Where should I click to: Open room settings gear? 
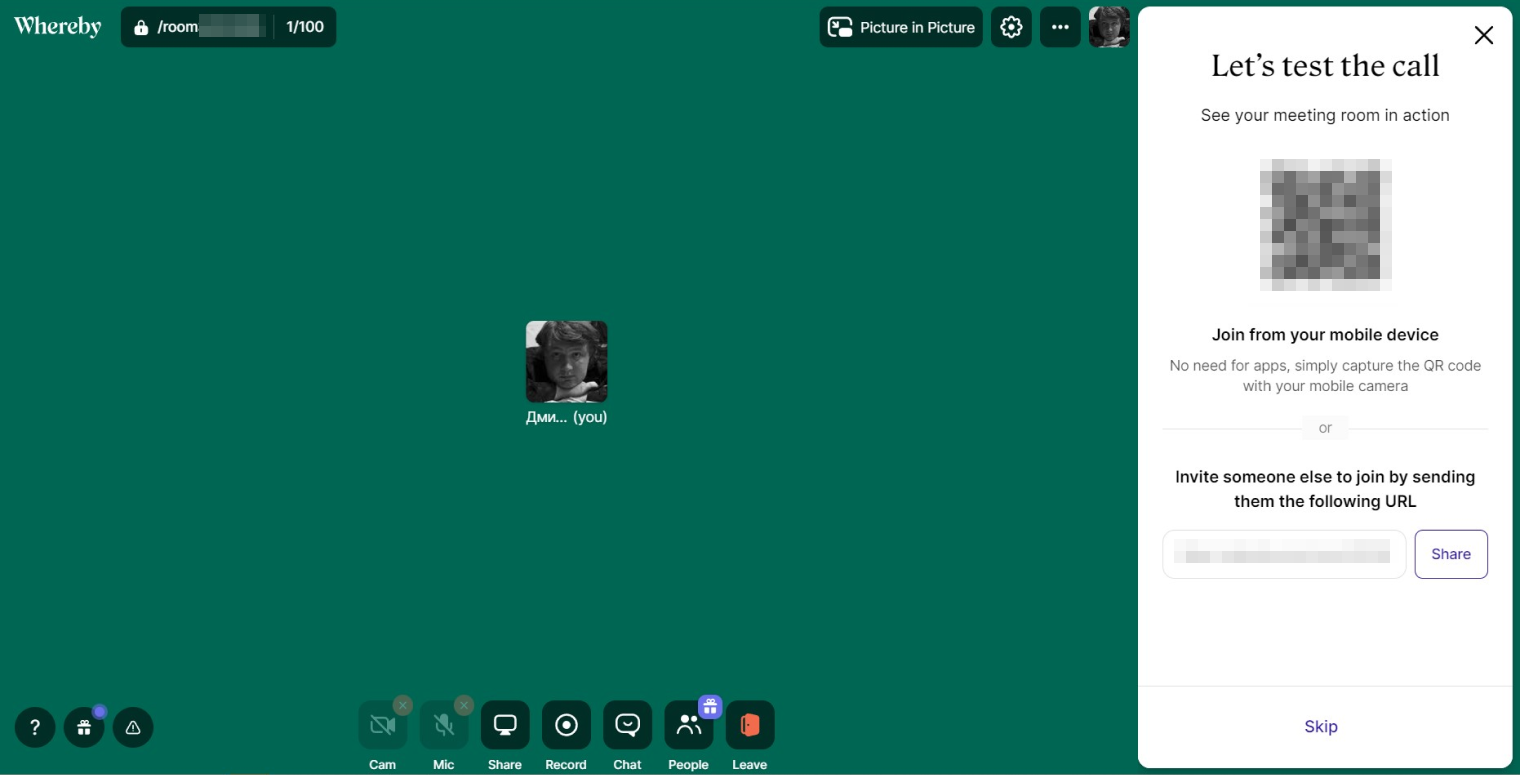click(1011, 27)
